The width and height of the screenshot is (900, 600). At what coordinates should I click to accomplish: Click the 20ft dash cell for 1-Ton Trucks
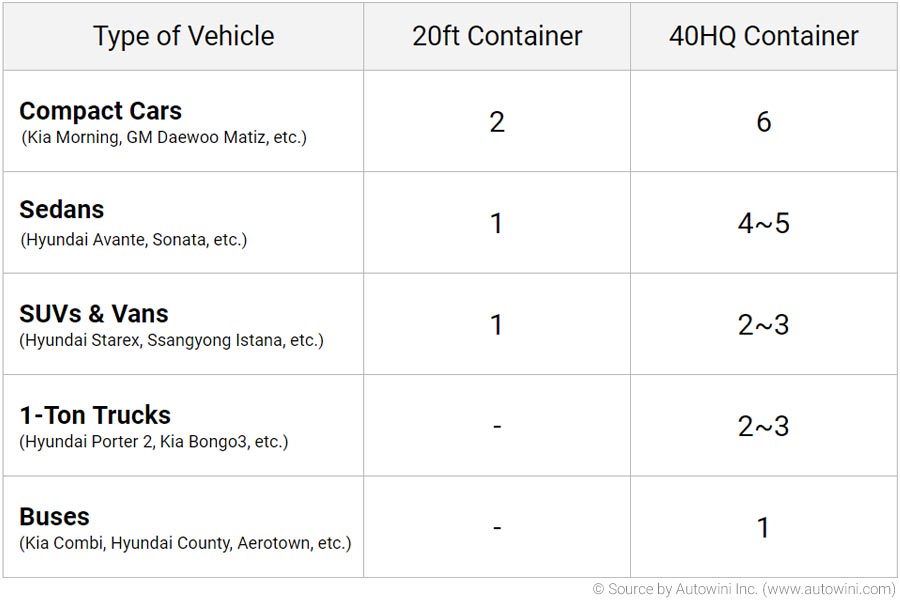(x=497, y=427)
